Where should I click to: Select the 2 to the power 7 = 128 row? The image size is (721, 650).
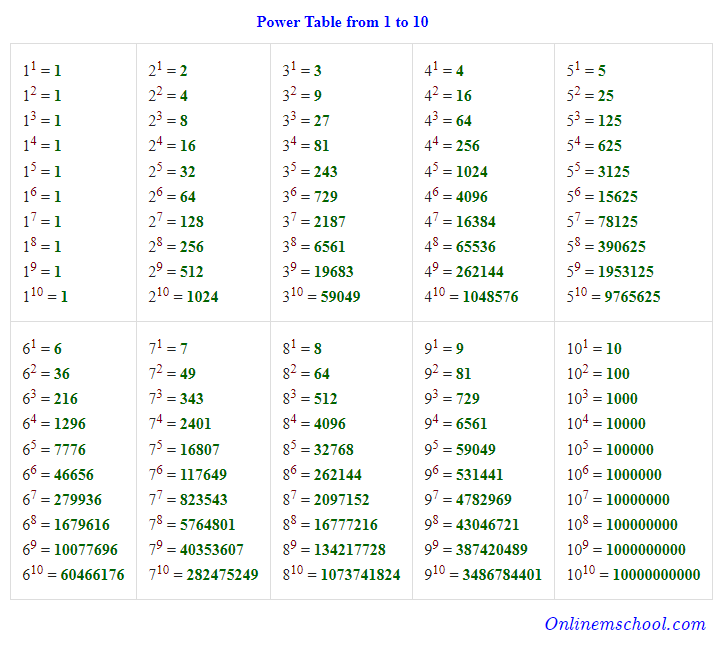[x=175, y=221]
